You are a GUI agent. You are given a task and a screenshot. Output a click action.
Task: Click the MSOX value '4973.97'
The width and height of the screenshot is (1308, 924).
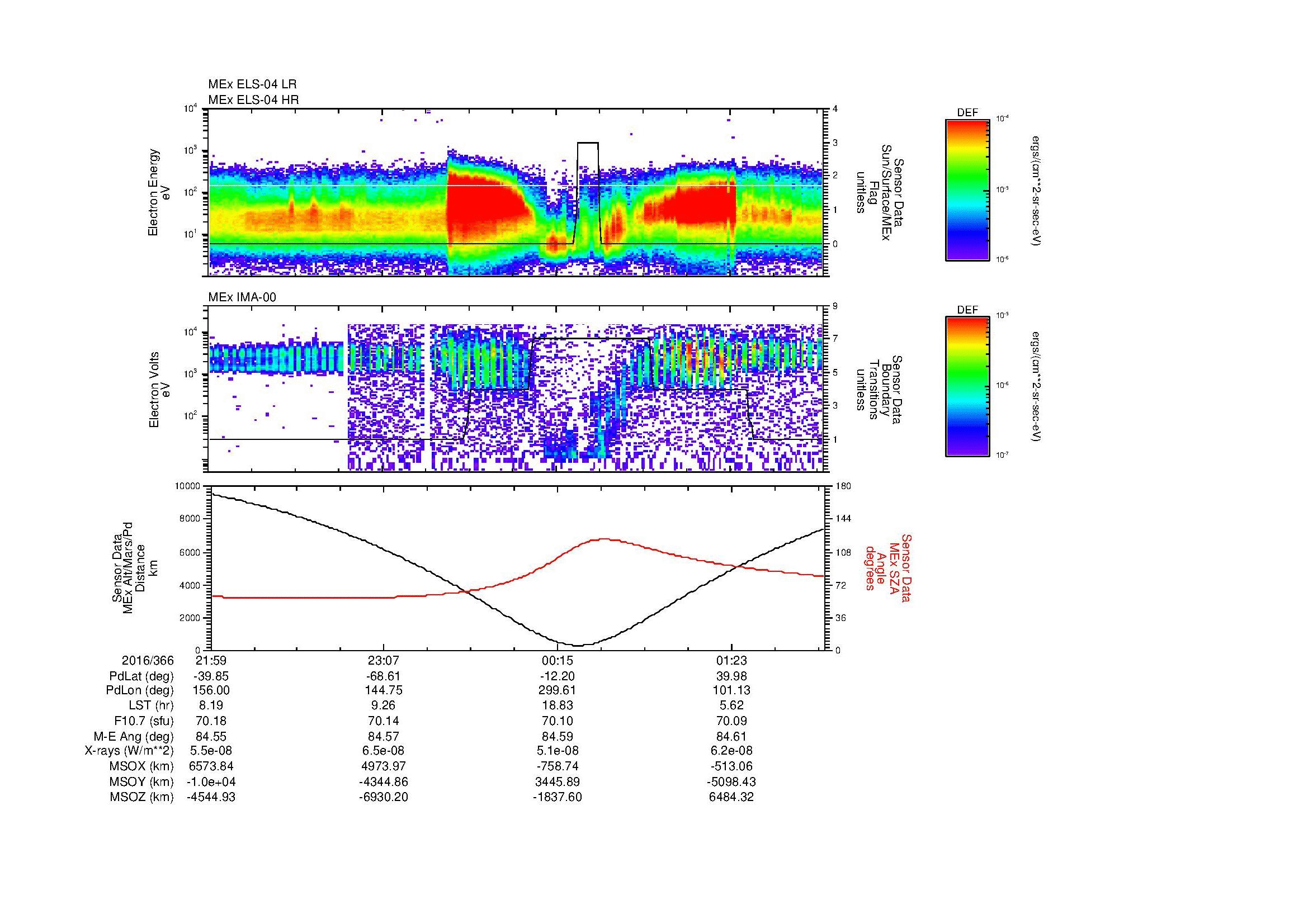point(384,766)
